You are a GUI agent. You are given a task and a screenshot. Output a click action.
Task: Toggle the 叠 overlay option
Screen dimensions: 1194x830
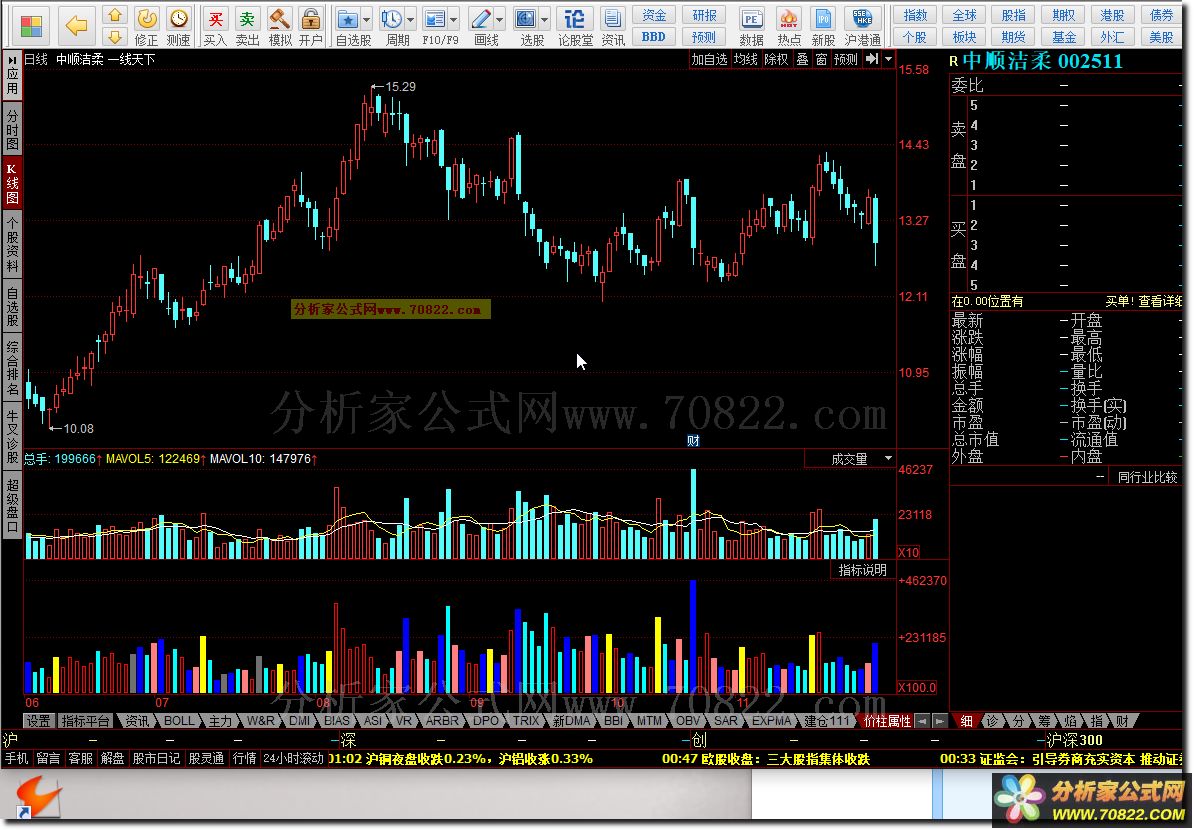(x=802, y=59)
